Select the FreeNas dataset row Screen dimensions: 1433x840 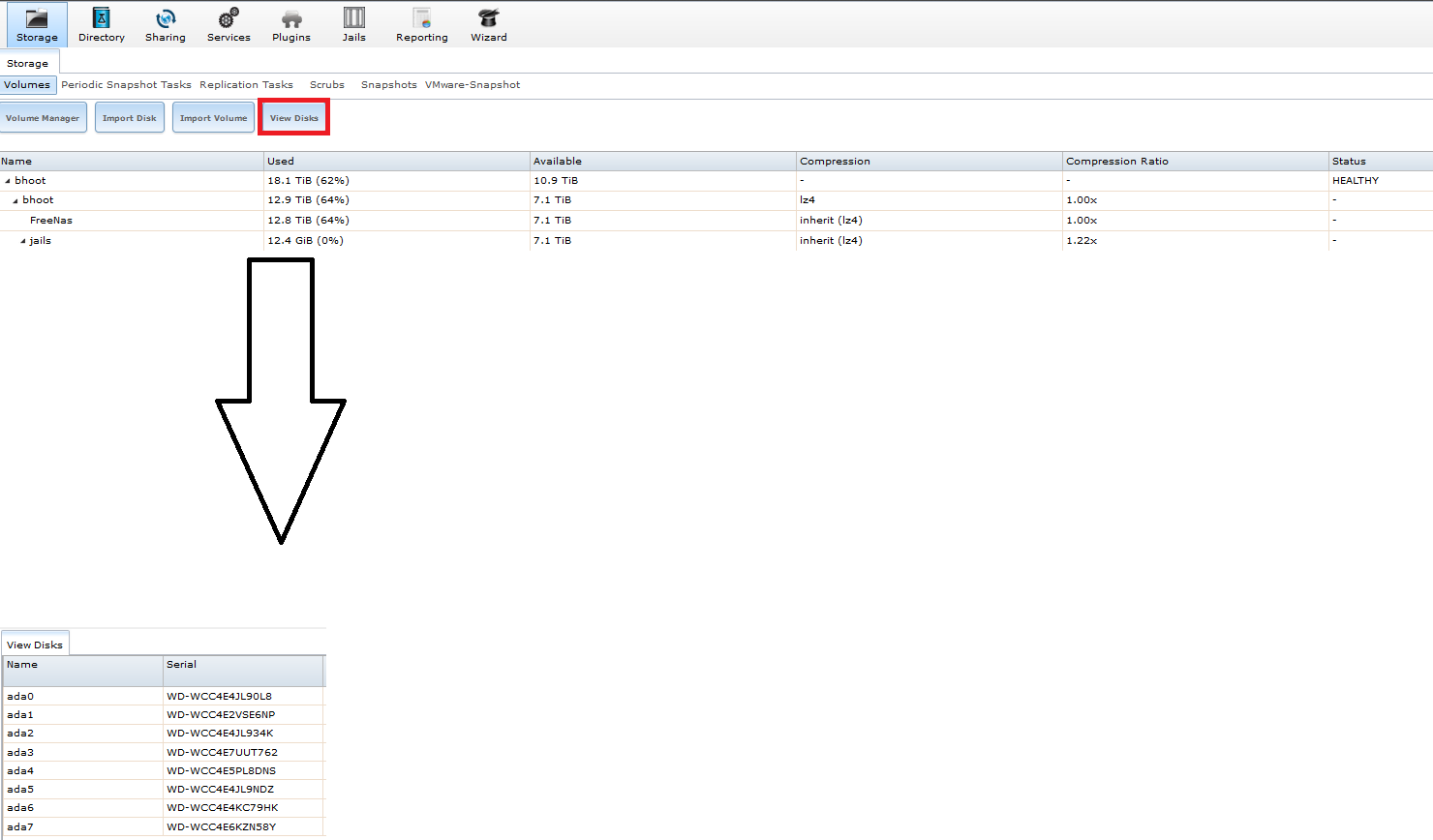[x=716, y=221]
